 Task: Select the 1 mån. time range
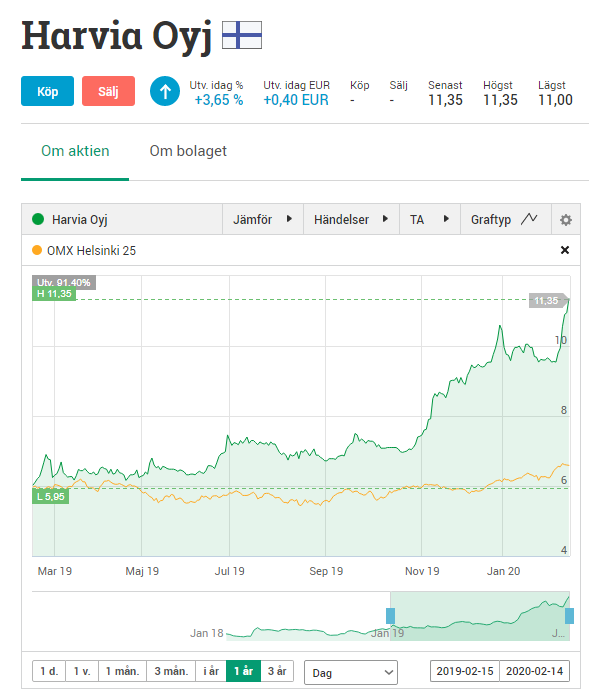123,671
